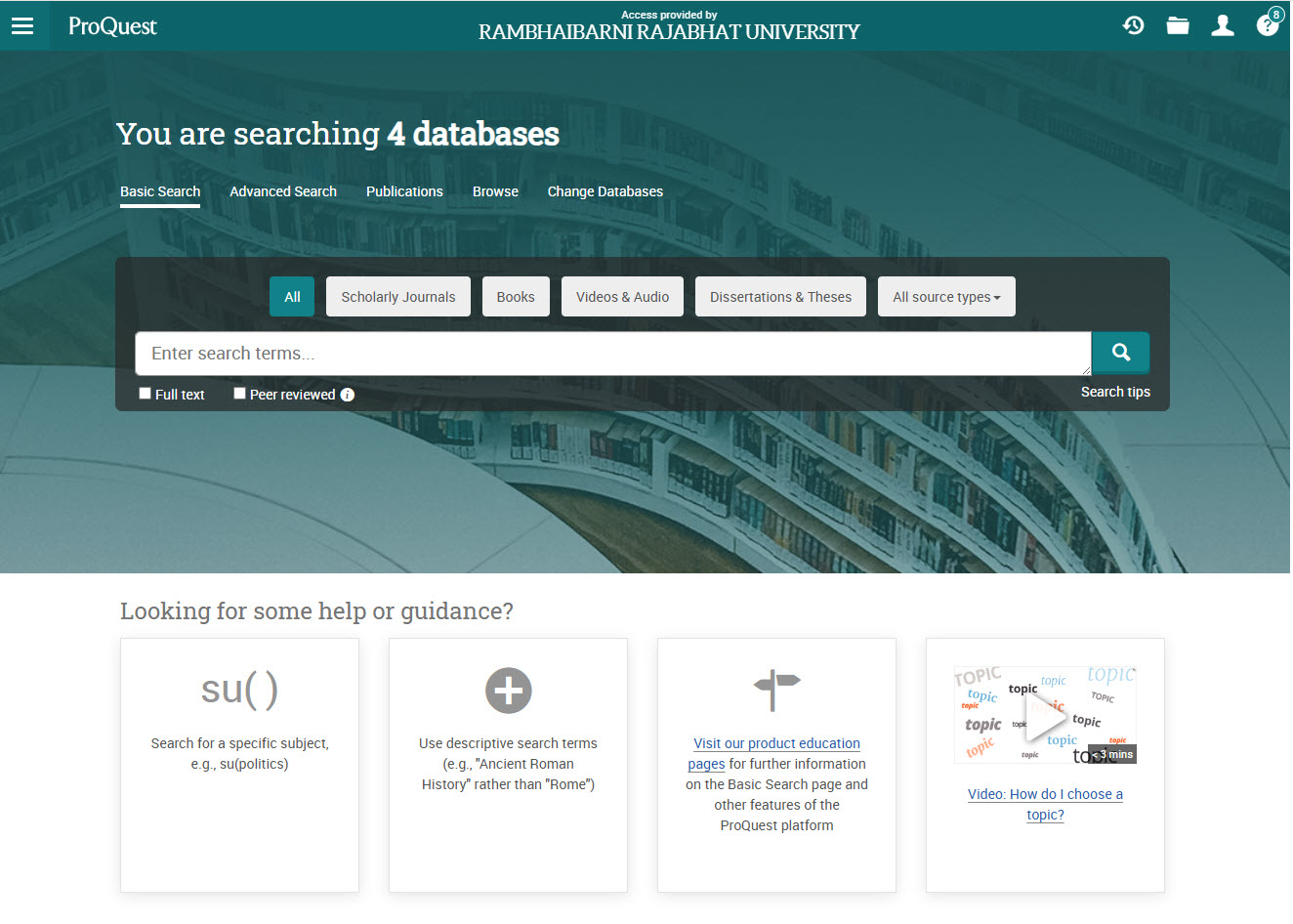Filter by Scholarly Journals
Image resolution: width=1293 pixels, height=924 pixels.
click(398, 297)
